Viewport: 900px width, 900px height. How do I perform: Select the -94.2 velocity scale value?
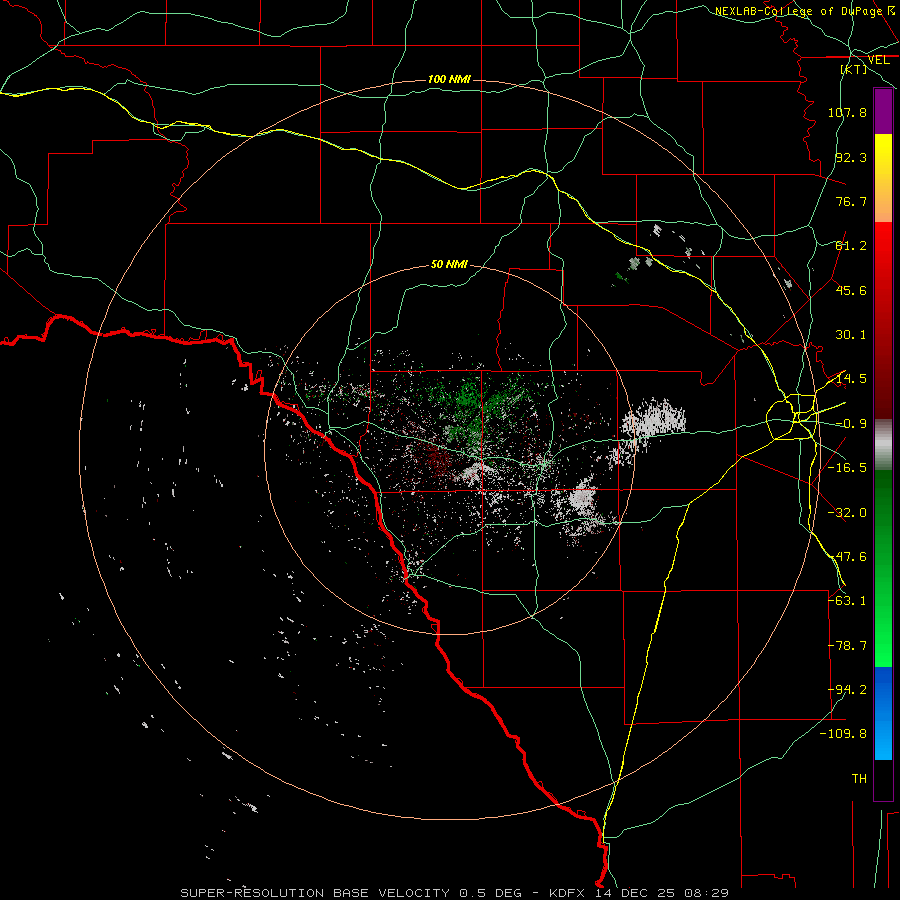click(847, 690)
